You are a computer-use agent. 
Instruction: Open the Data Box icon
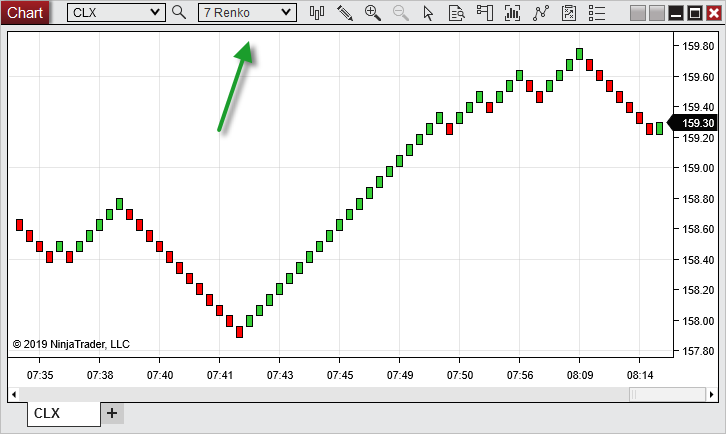(x=457, y=13)
